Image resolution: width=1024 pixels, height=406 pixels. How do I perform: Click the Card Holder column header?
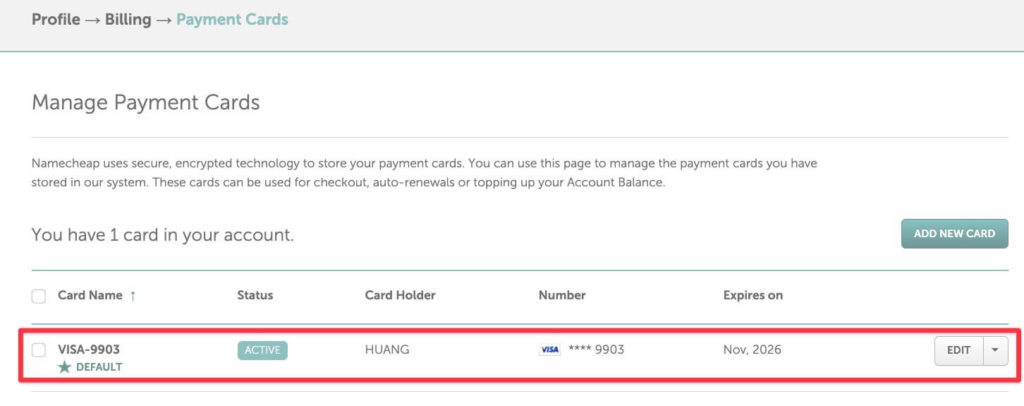[400, 295]
